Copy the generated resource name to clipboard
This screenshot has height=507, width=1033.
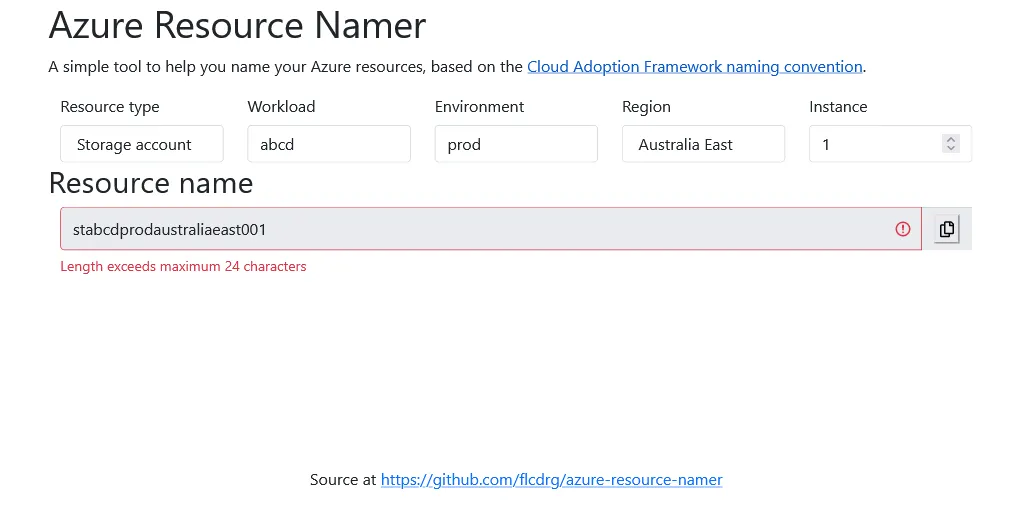tap(946, 229)
